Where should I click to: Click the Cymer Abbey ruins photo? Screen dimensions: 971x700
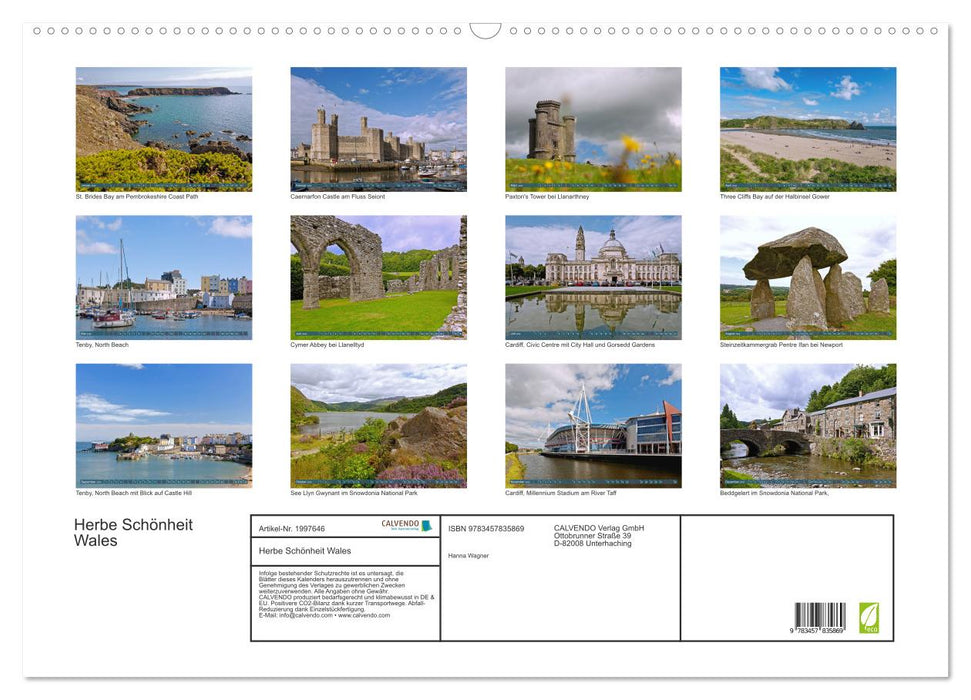click(x=378, y=276)
